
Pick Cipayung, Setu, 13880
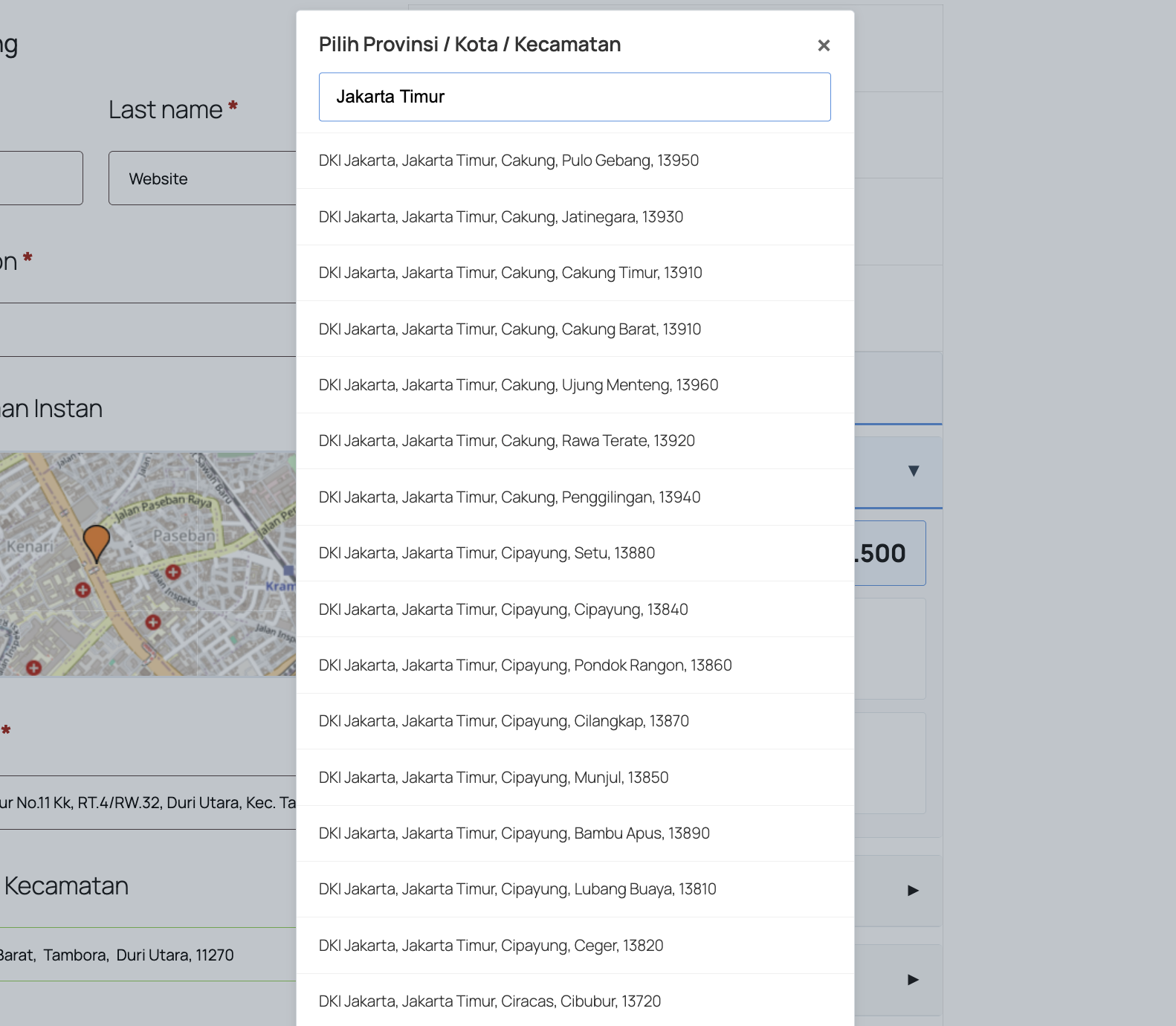486,553
